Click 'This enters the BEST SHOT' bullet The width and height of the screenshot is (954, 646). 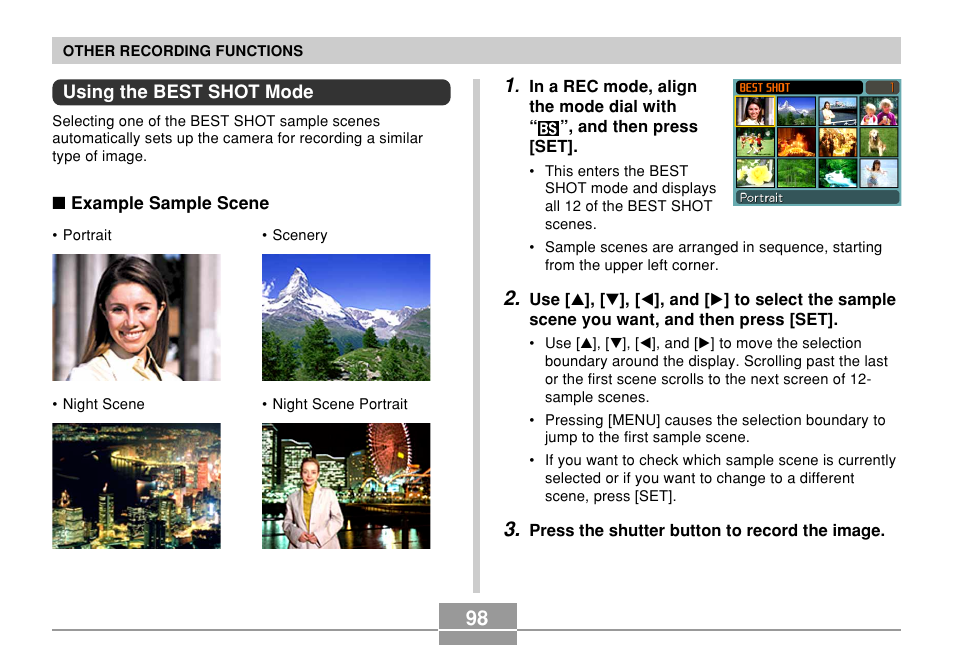(x=630, y=197)
